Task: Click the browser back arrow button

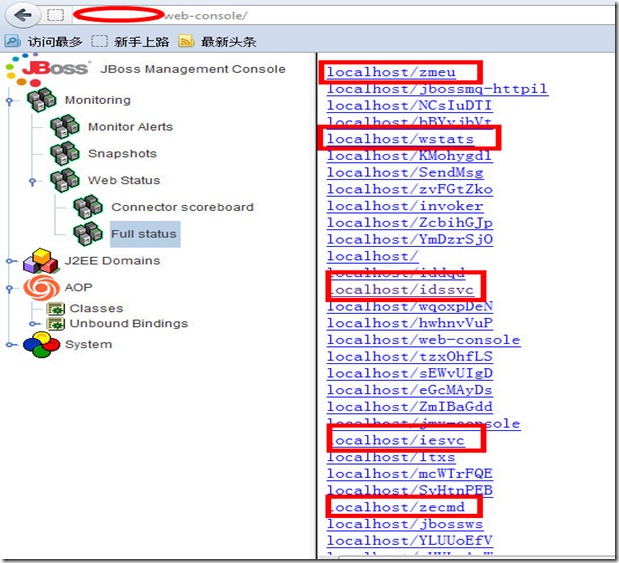Action: coord(21,15)
